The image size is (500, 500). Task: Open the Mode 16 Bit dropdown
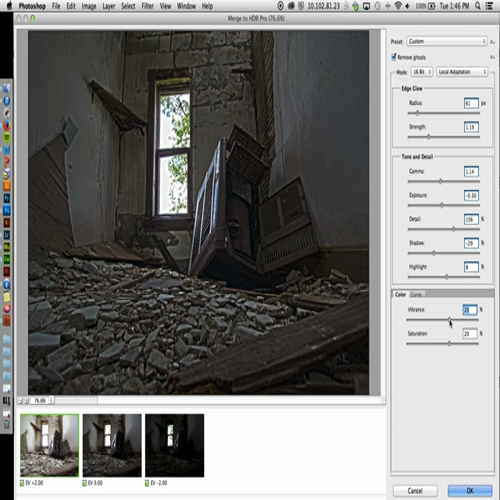[x=422, y=72]
